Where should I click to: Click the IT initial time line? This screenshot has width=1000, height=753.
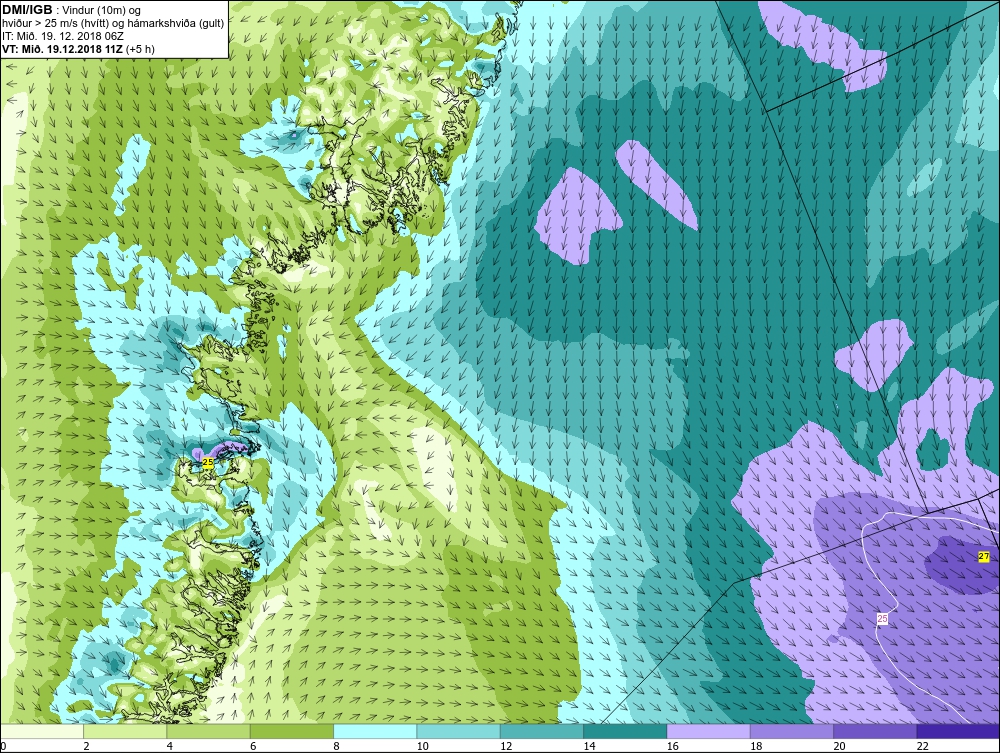pyautogui.click(x=63, y=36)
